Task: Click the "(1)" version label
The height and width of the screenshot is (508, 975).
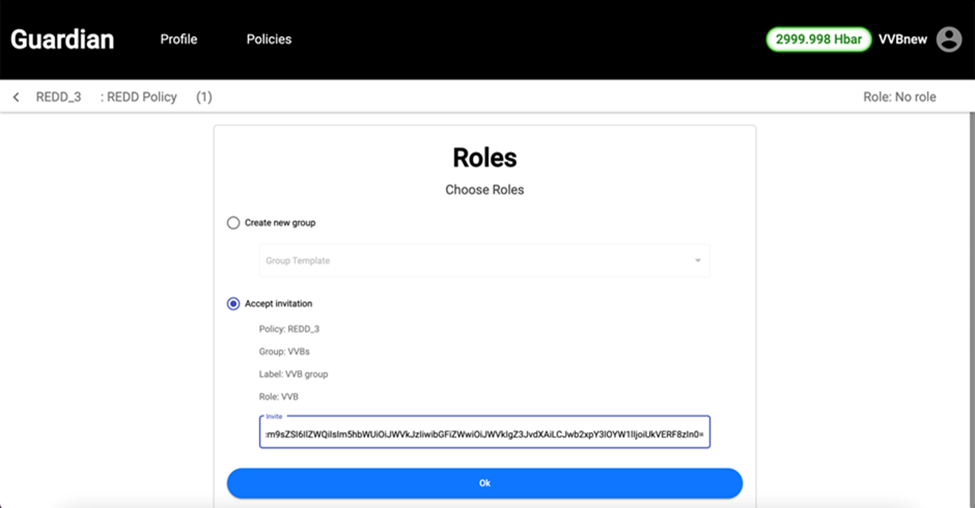Action: tap(204, 97)
